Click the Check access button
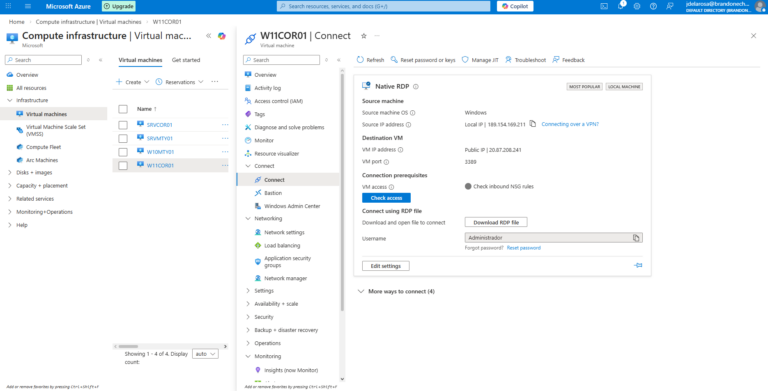This screenshot has height=391, width=768. point(386,198)
